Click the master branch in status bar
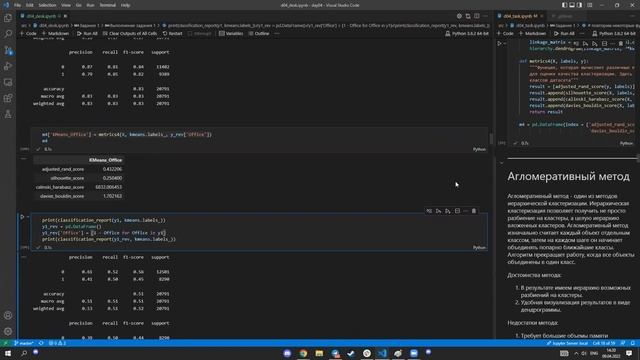The width and height of the screenshot is (640, 360). click(x=23, y=343)
